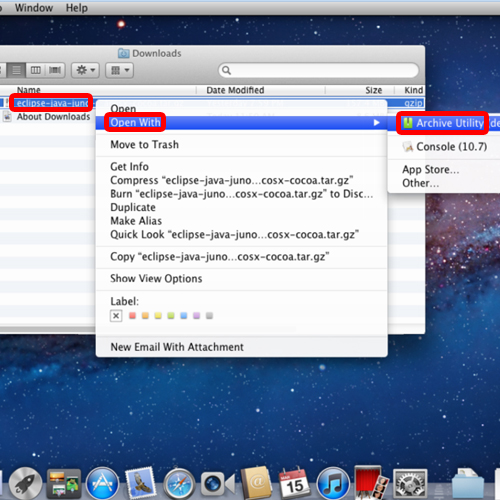This screenshot has height=500, width=500.
Task: Switch Finder to Cover Flow view
Action: tap(55, 70)
